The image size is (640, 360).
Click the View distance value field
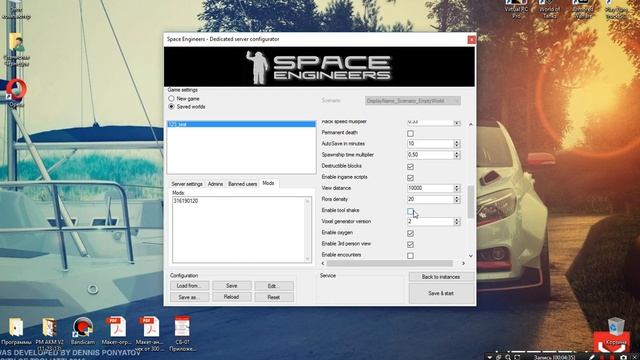431,188
